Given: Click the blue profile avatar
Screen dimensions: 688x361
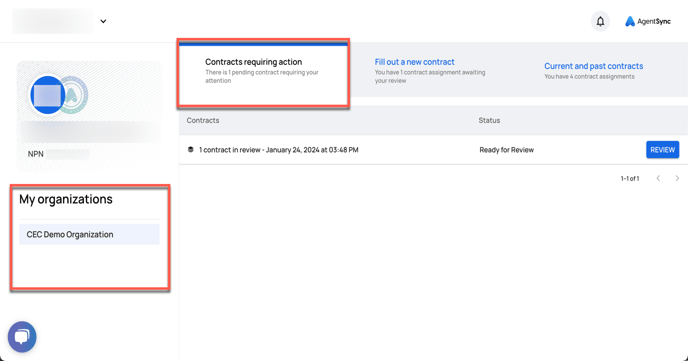Looking at the screenshot, I should (x=47, y=95).
